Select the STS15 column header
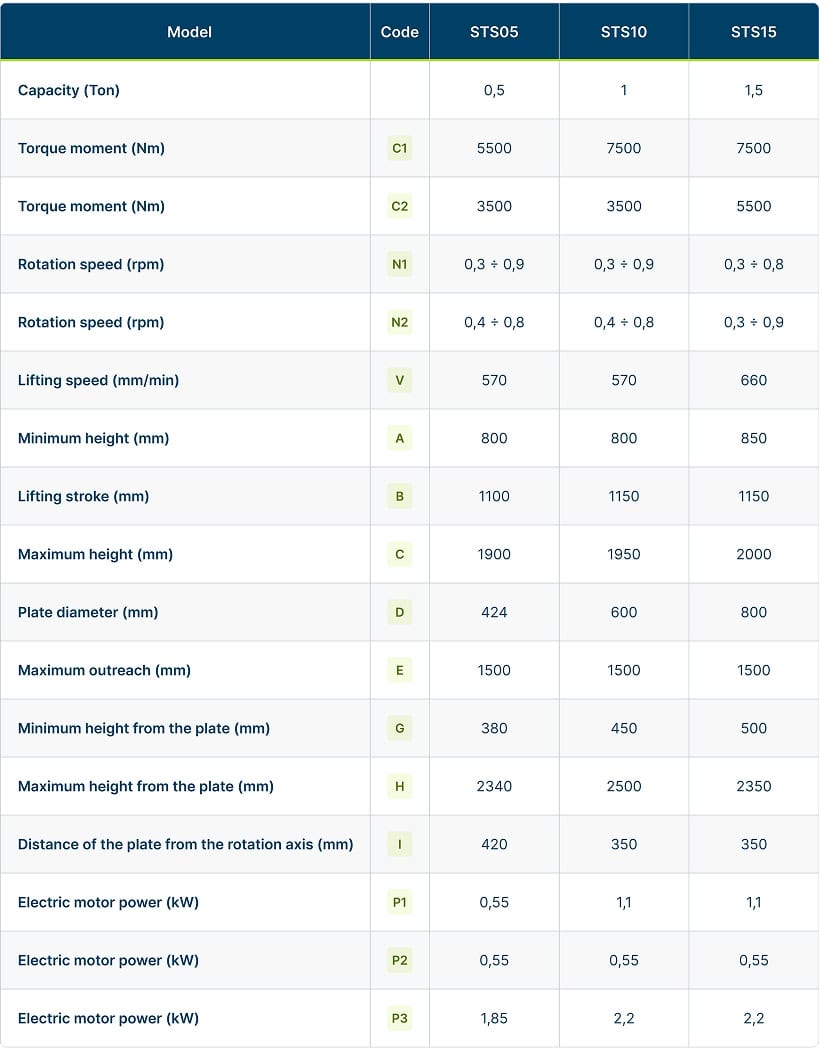The width and height of the screenshot is (819, 1050). pos(754,32)
